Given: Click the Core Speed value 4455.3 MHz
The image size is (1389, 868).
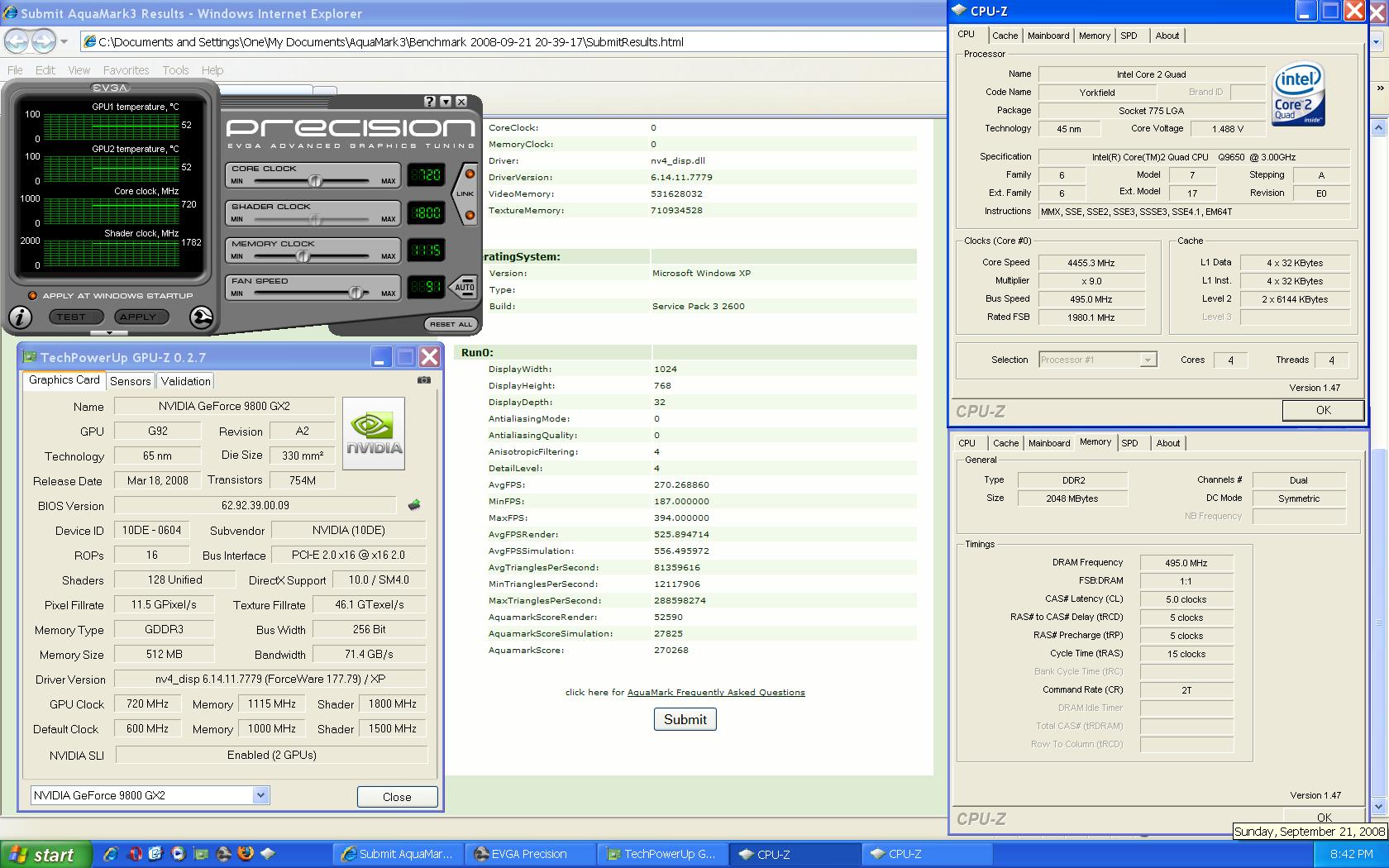Looking at the screenshot, I should 1091,263.
